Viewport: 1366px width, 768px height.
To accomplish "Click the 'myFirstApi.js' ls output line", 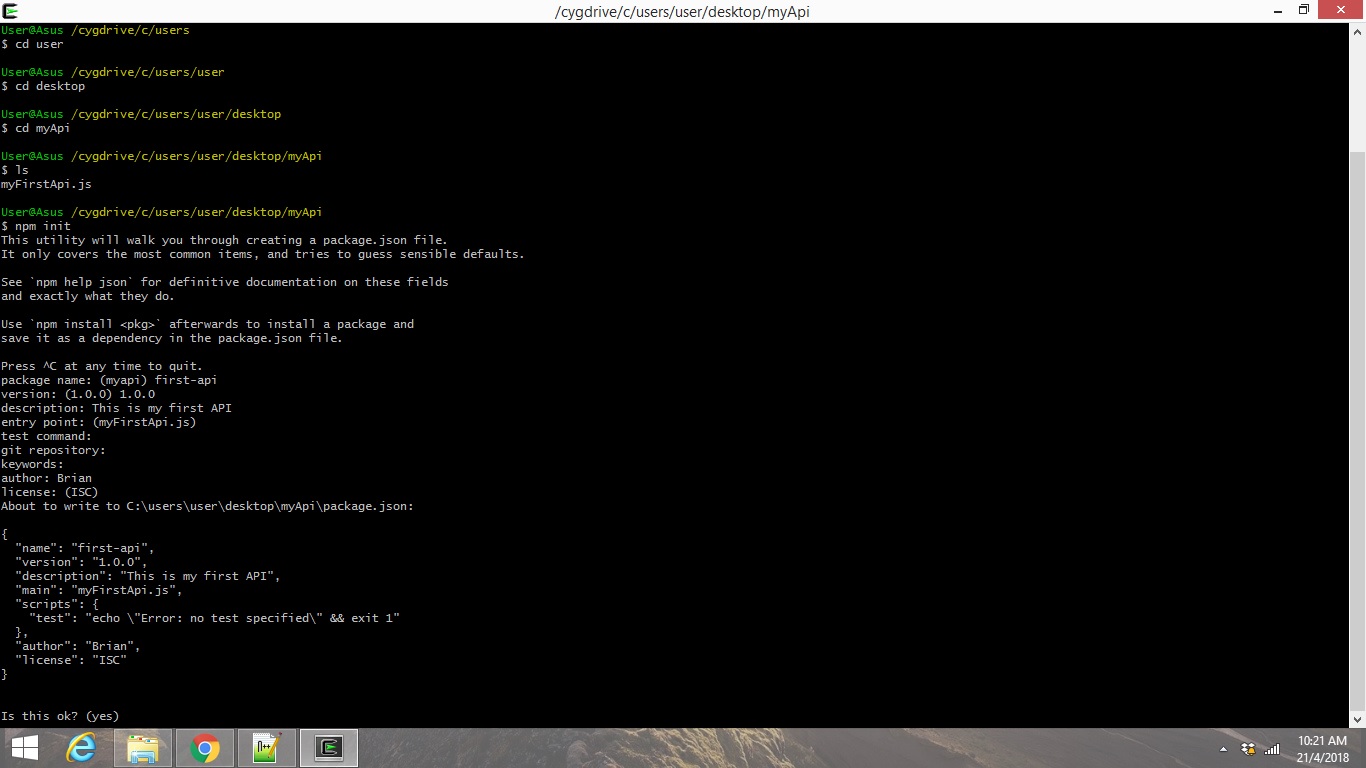I will click(x=46, y=184).
